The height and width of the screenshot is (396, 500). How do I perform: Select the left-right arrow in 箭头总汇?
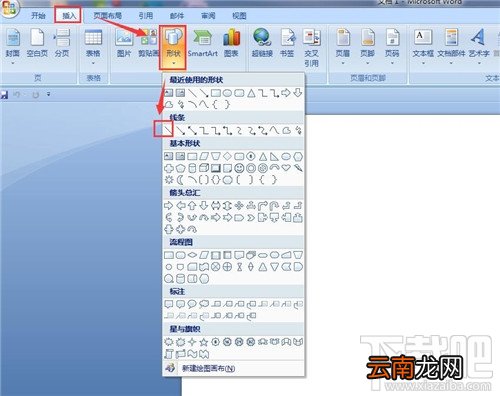pos(215,206)
